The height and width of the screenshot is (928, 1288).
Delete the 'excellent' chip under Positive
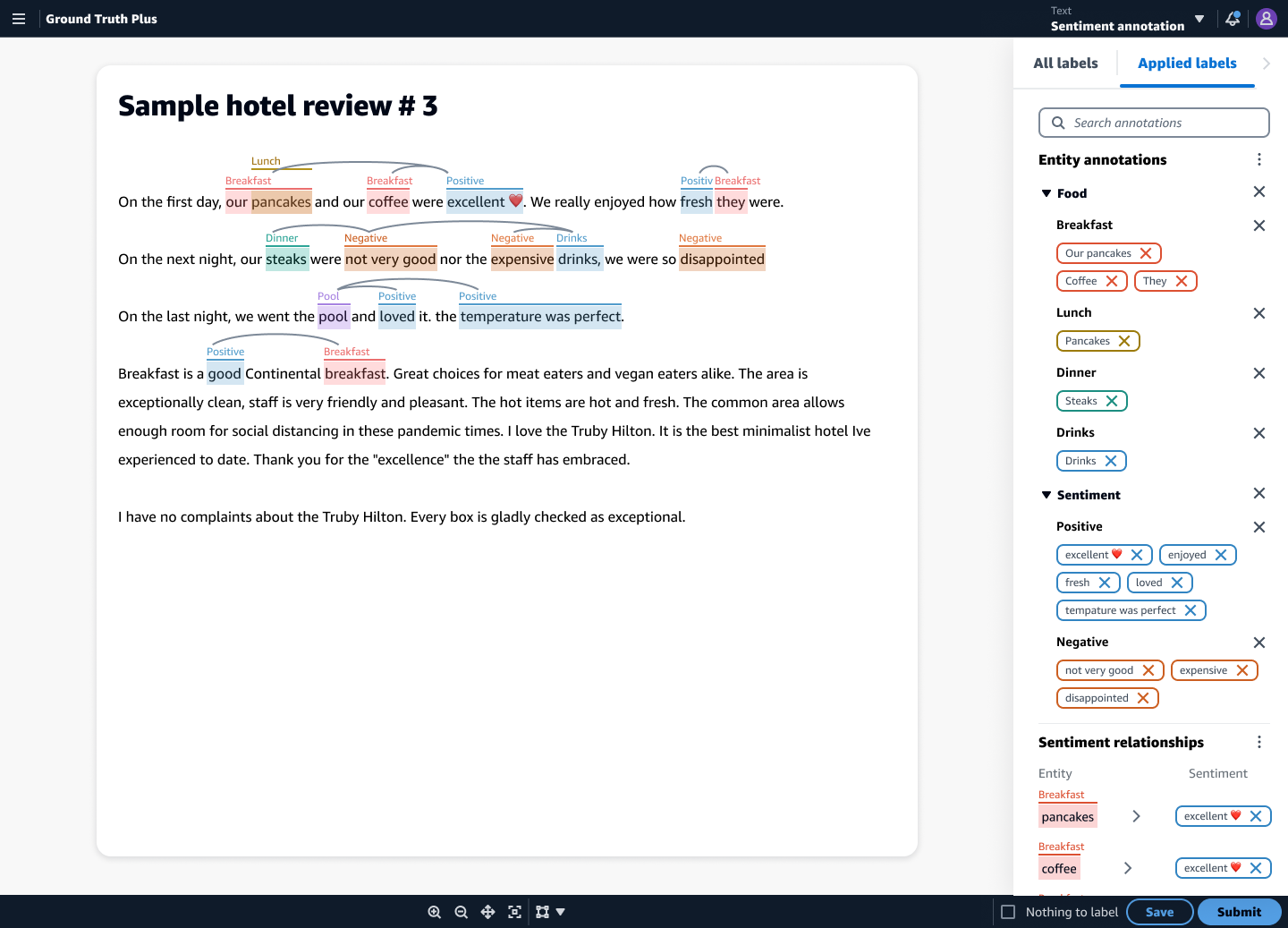(x=1137, y=555)
